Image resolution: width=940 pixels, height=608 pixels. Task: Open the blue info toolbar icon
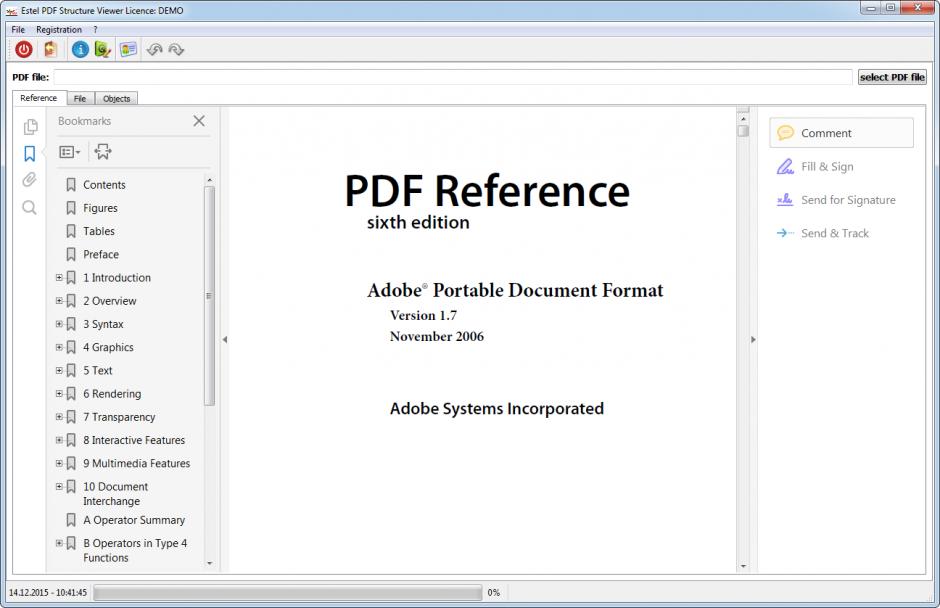pyautogui.click(x=80, y=49)
